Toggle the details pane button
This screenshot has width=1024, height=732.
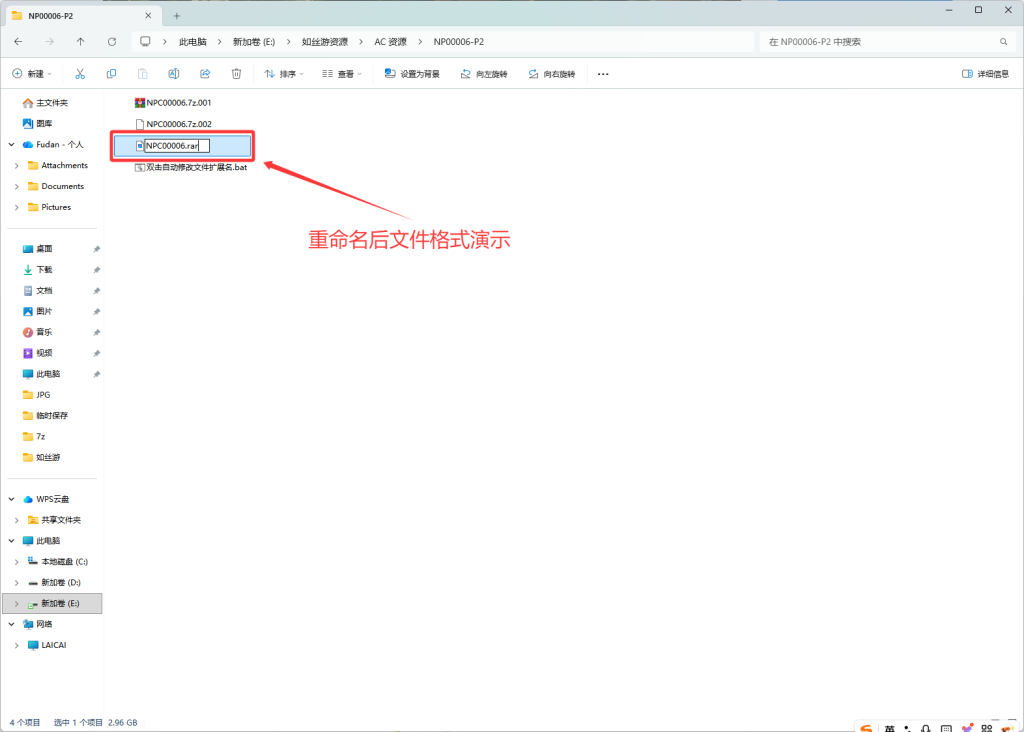[x=985, y=74]
